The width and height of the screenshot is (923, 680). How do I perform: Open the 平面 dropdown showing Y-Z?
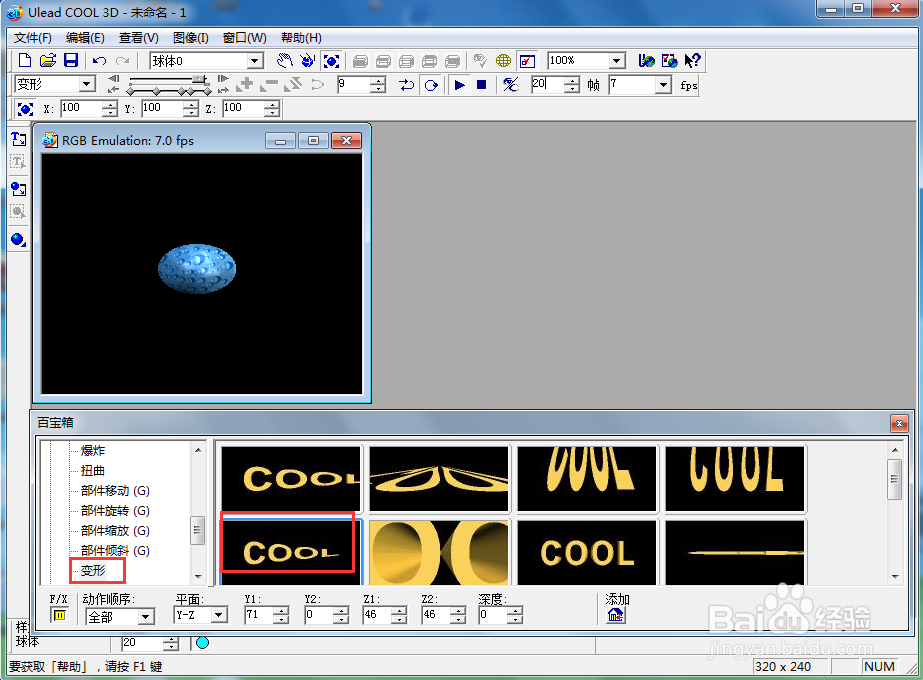pyautogui.click(x=219, y=615)
